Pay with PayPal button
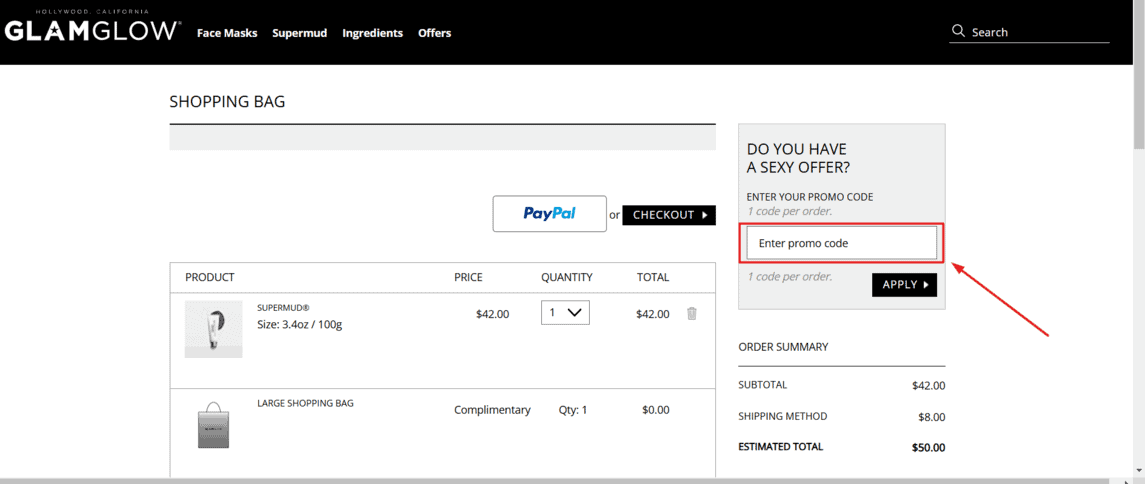 coord(549,213)
